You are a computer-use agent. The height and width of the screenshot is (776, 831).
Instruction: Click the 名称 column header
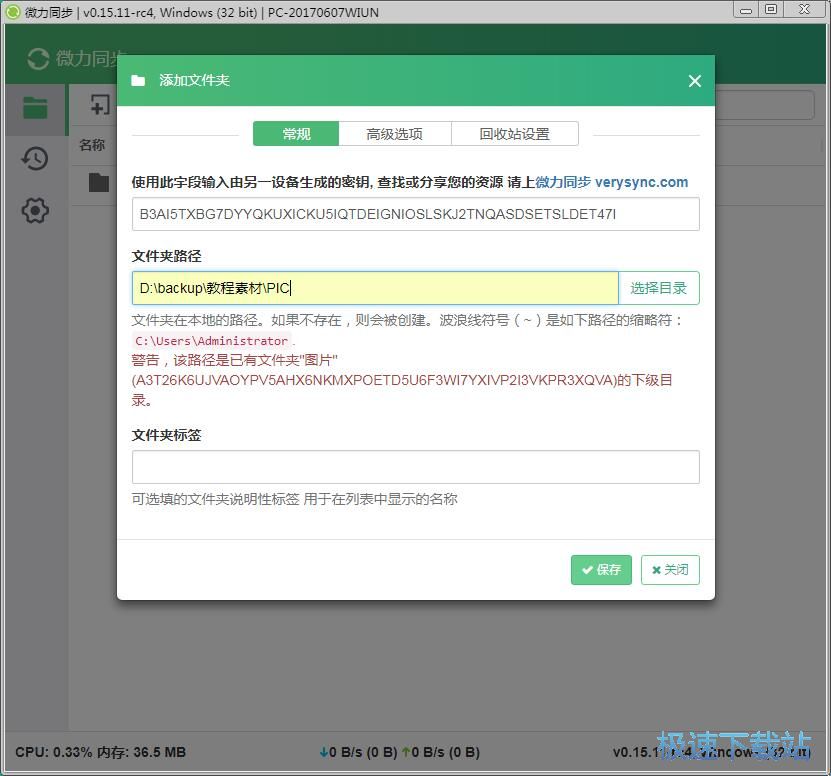(92, 145)
